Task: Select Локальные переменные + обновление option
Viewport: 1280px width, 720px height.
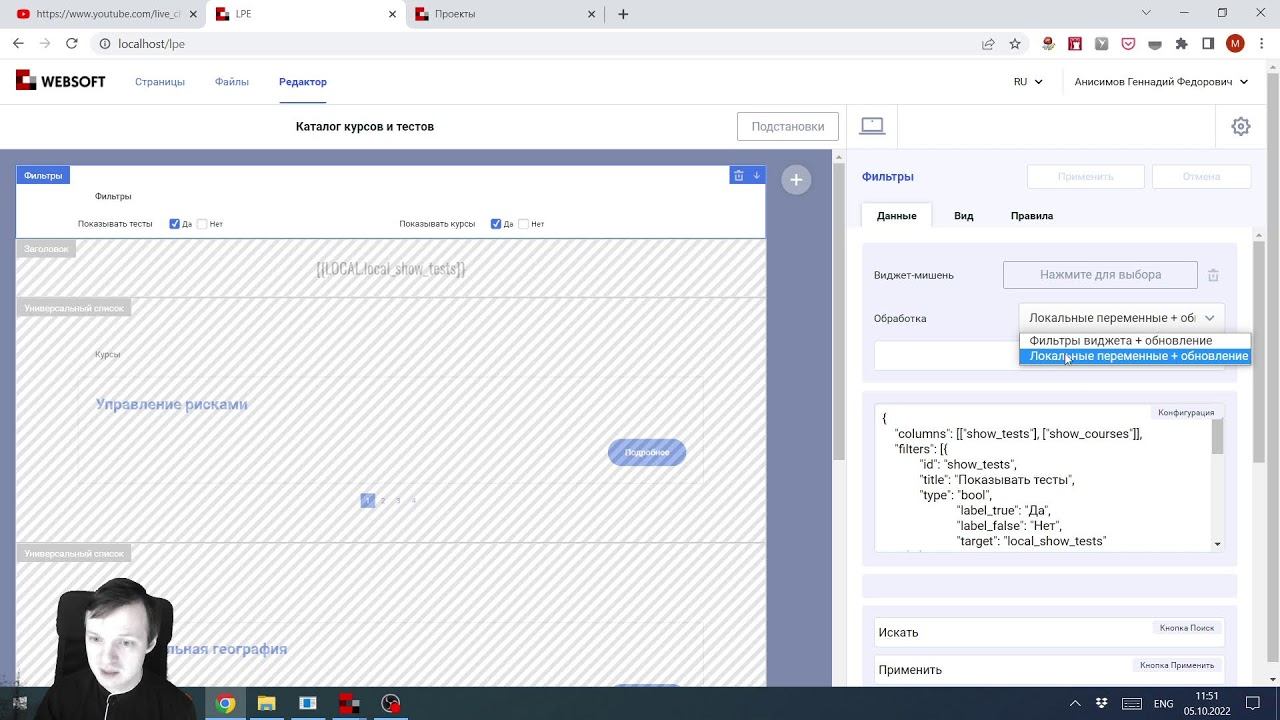Action: (x=1135, y=356)
